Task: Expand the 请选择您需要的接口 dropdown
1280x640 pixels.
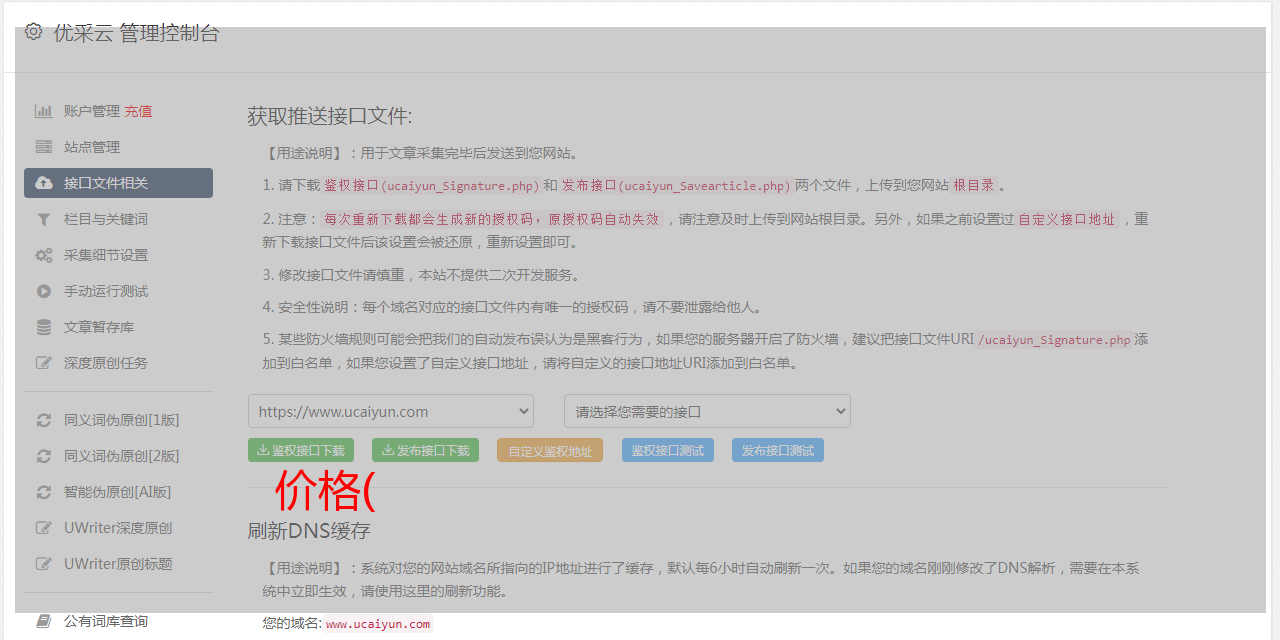Action: coord(707,411)
